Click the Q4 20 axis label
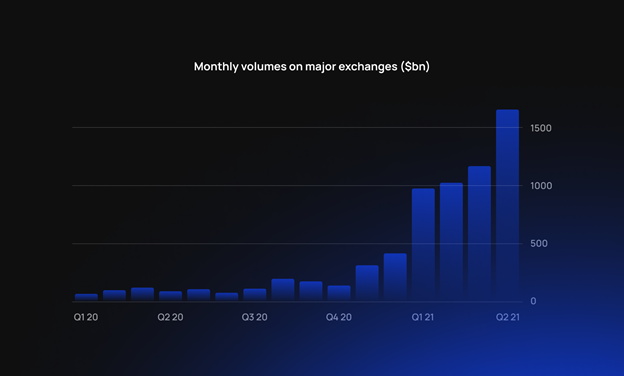Image resolution: width=624 pixels, height=376 pixels. (339, 317)
